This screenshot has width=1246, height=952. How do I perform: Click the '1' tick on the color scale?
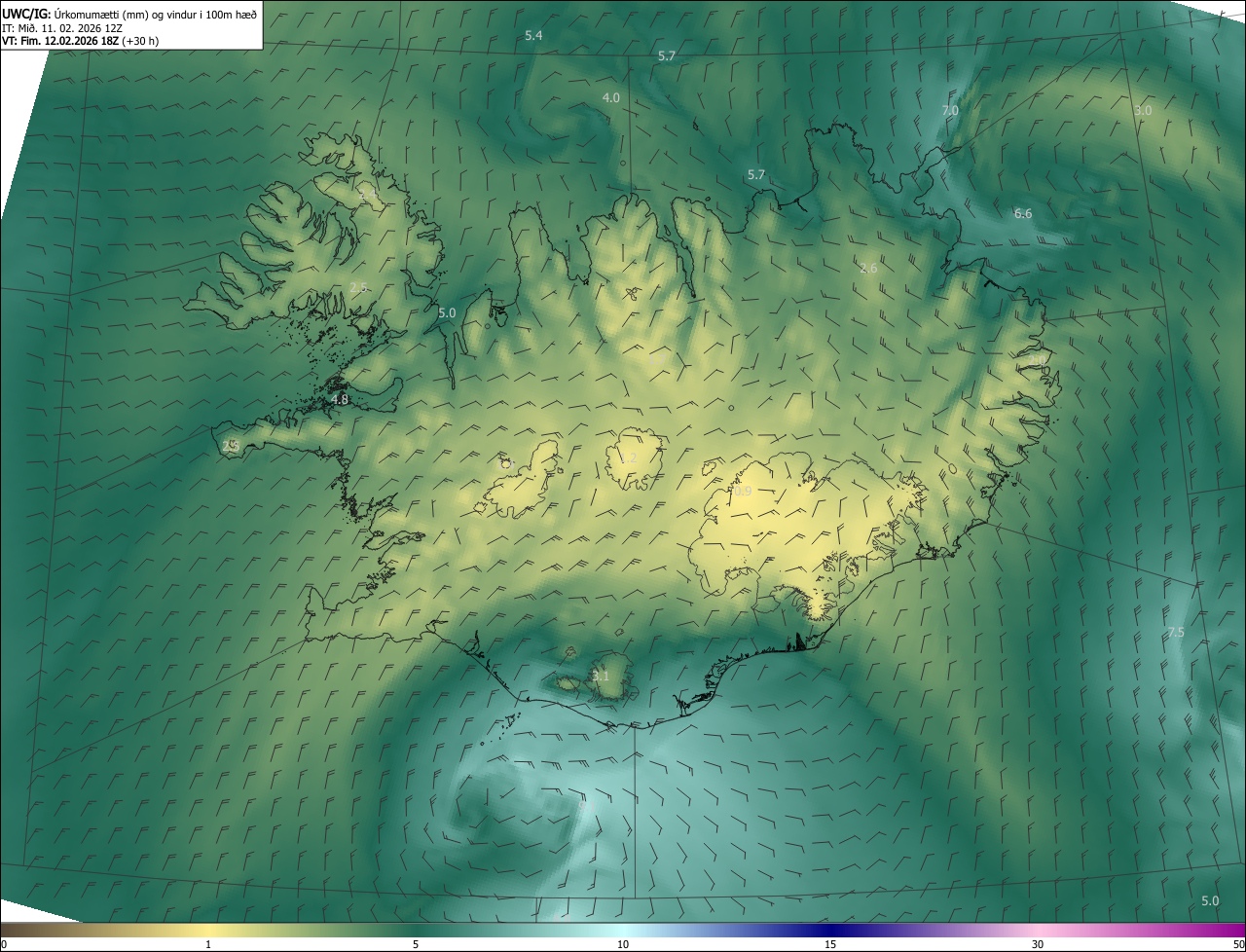tap(208, 944)
